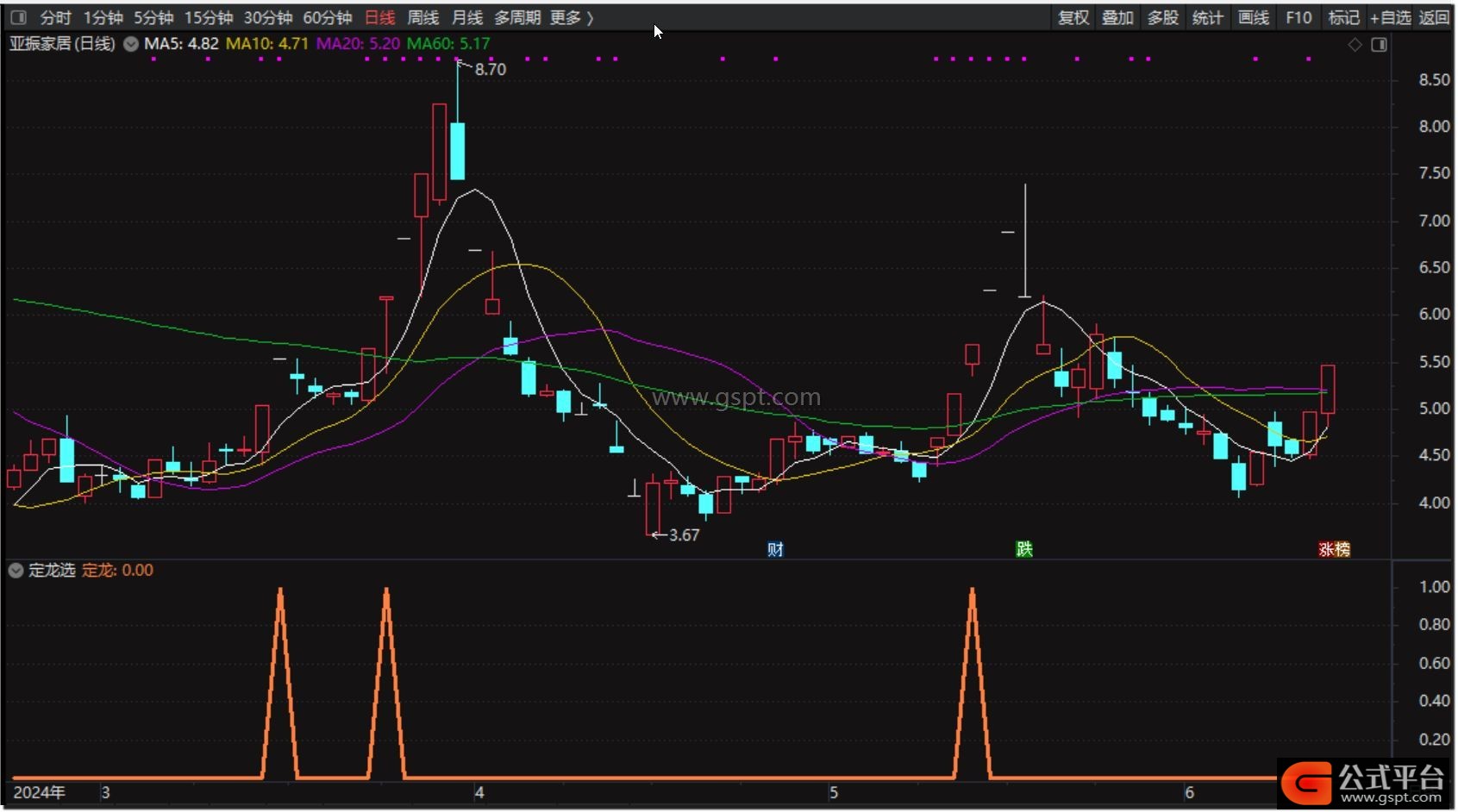This screenshot has width=1458, height=812.
Task: Open the F10 company info
Action: pos(1298,17)
